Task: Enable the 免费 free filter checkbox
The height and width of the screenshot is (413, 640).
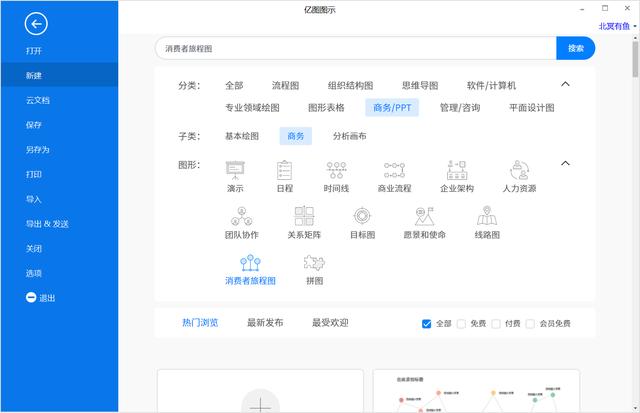Action: tap(461, 324)
